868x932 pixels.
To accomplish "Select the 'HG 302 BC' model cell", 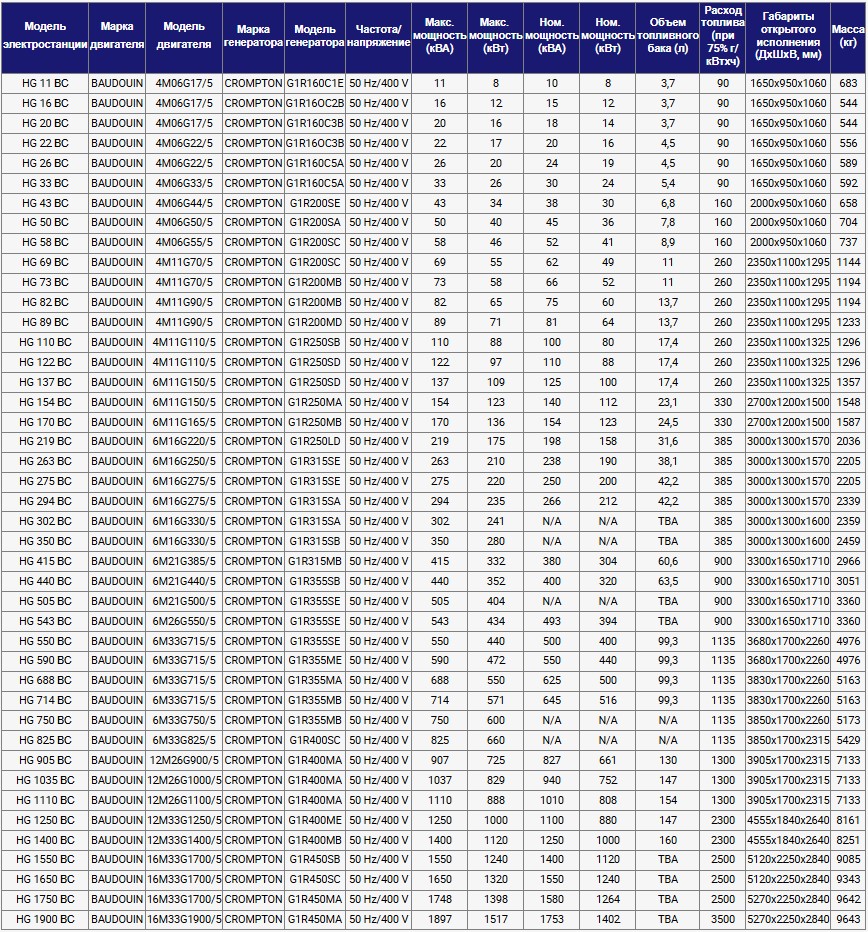I will (x=45, y=521).
